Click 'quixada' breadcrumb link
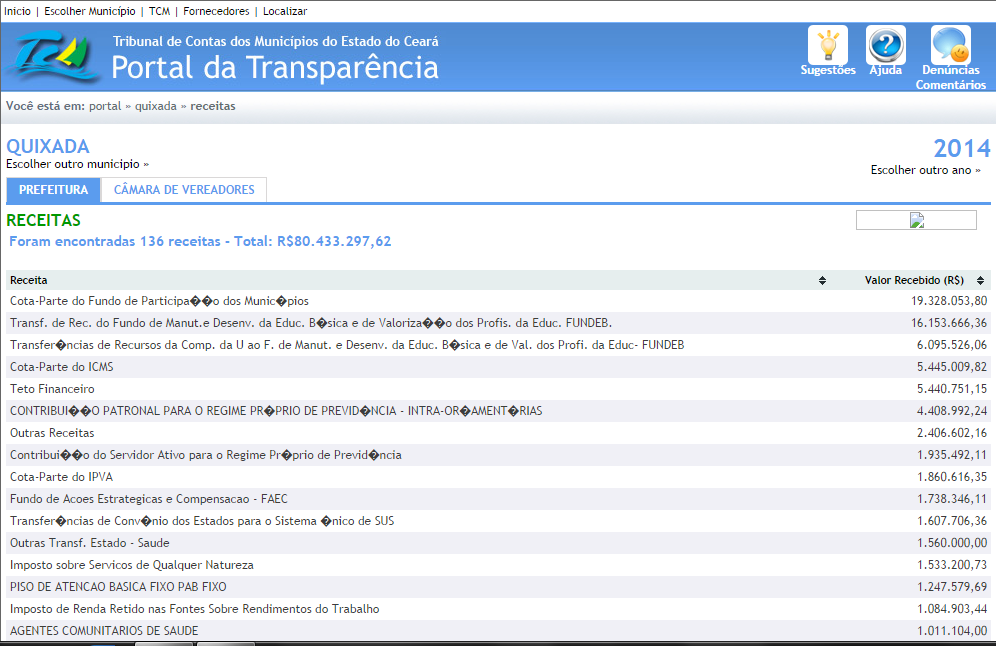This screenshot has height=646, width=996. (x=156, y=106)
